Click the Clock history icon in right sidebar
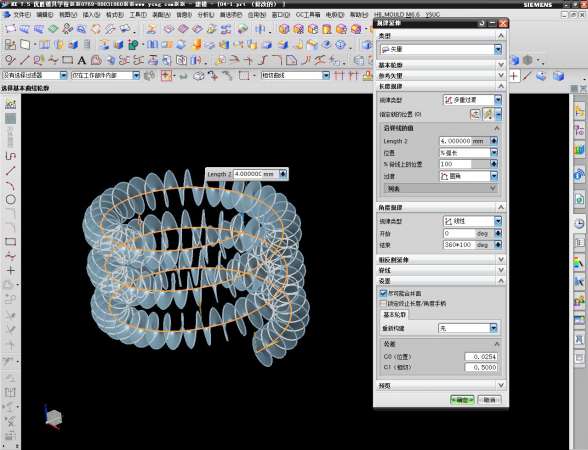The width and height of the screenshot is (588, 450). [579, 224]
